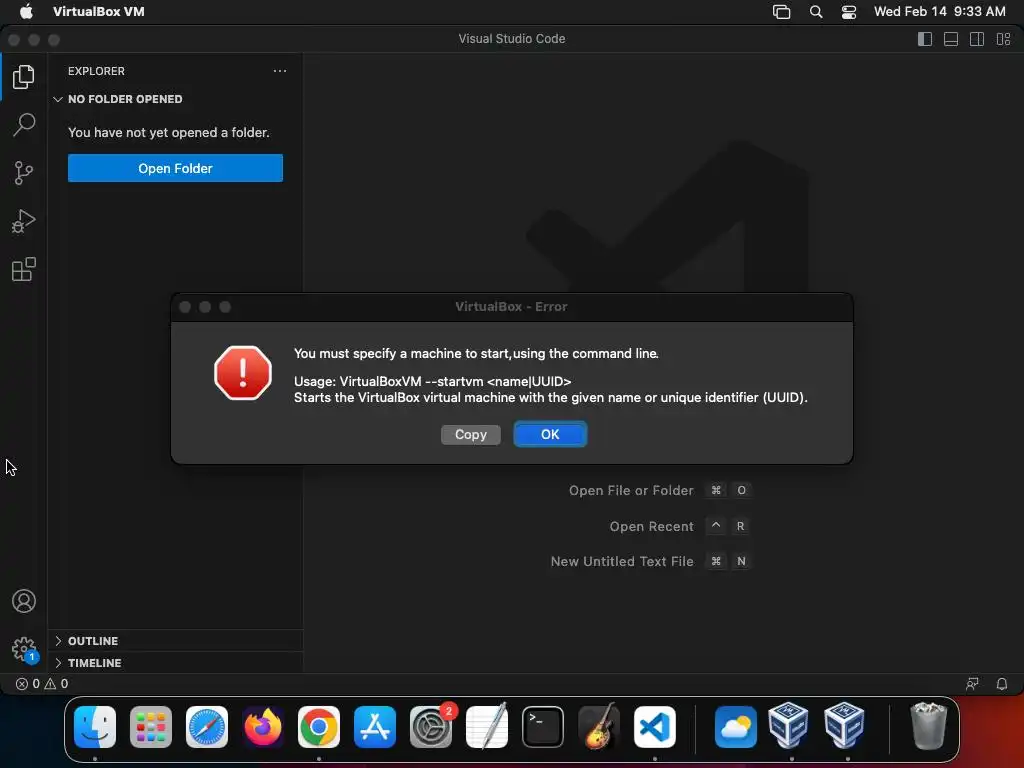The image size is (1024, 768).
Task: Toggle the primary side bar layout icon
Action: [x=925, y=39]
